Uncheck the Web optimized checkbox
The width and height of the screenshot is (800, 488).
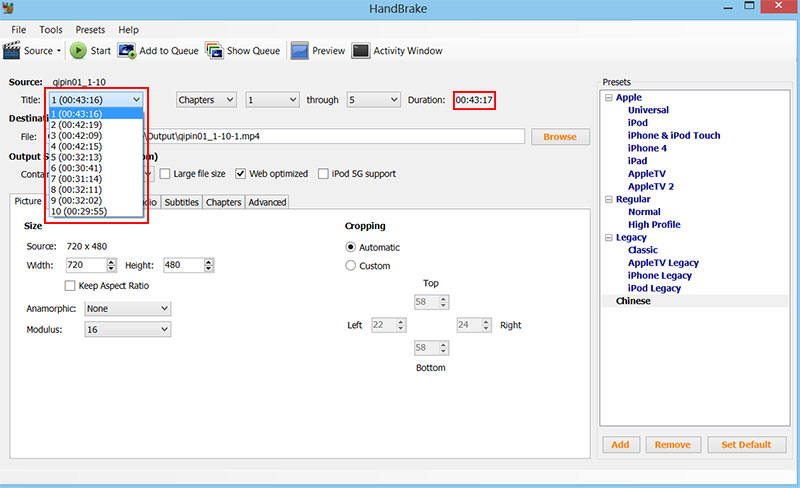coord(241,174)
